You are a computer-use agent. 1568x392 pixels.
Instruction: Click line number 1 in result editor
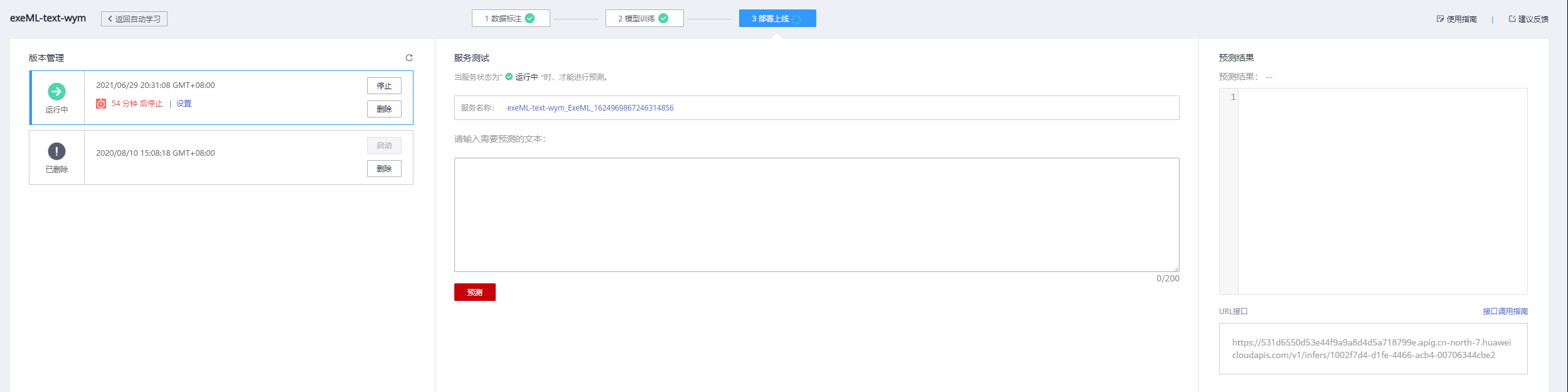click(1233, 97)
